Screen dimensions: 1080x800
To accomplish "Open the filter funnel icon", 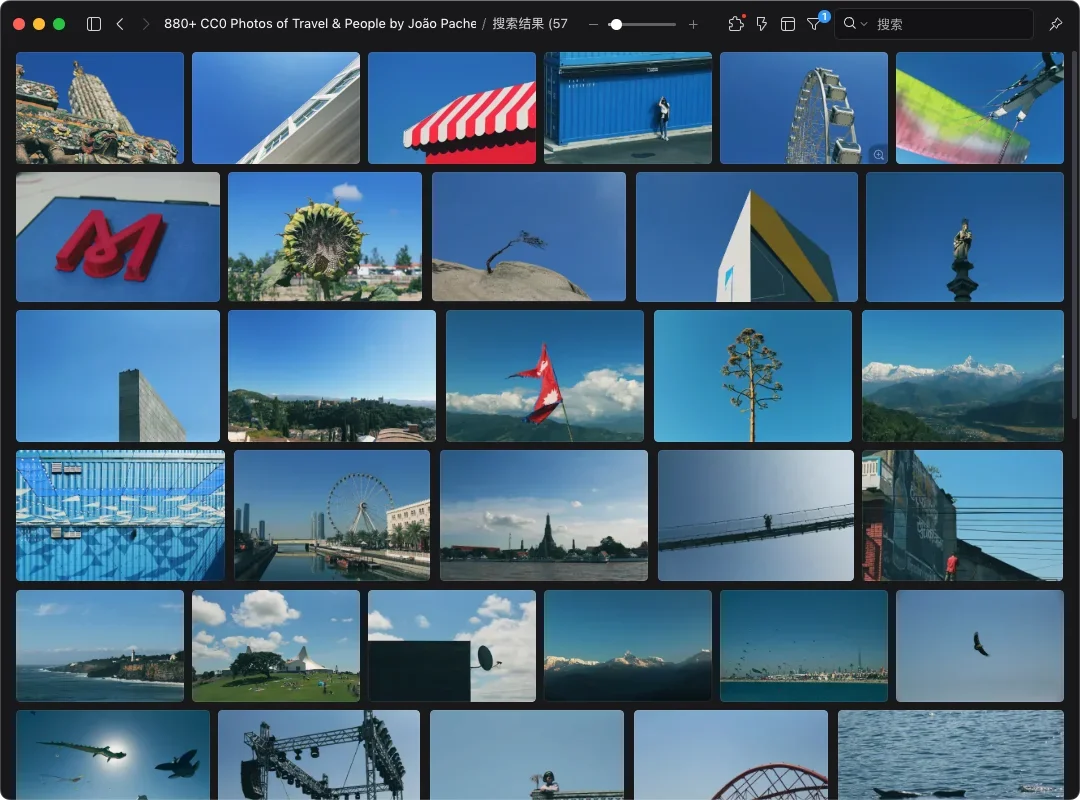I will click(x=814, y=24).
